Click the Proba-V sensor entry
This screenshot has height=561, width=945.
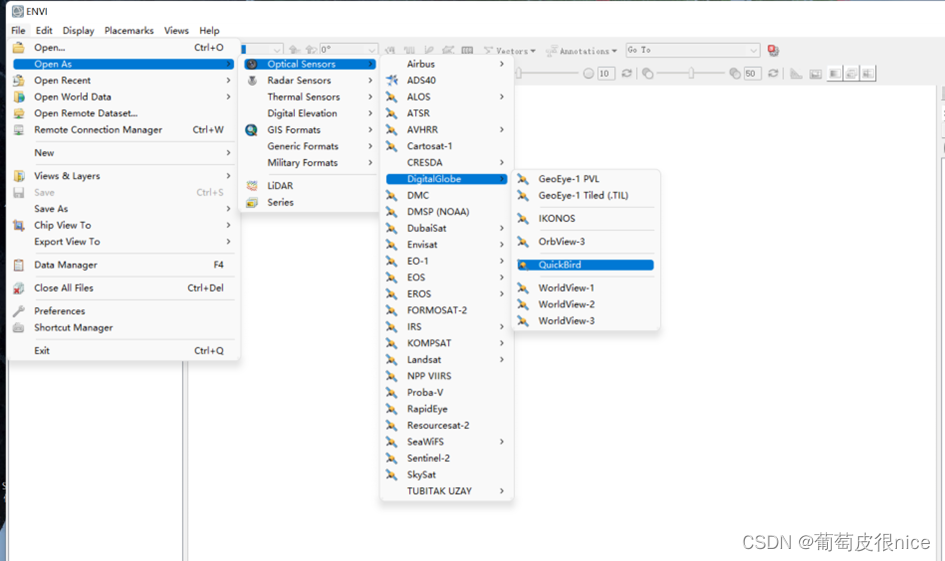tap(425, 392)
